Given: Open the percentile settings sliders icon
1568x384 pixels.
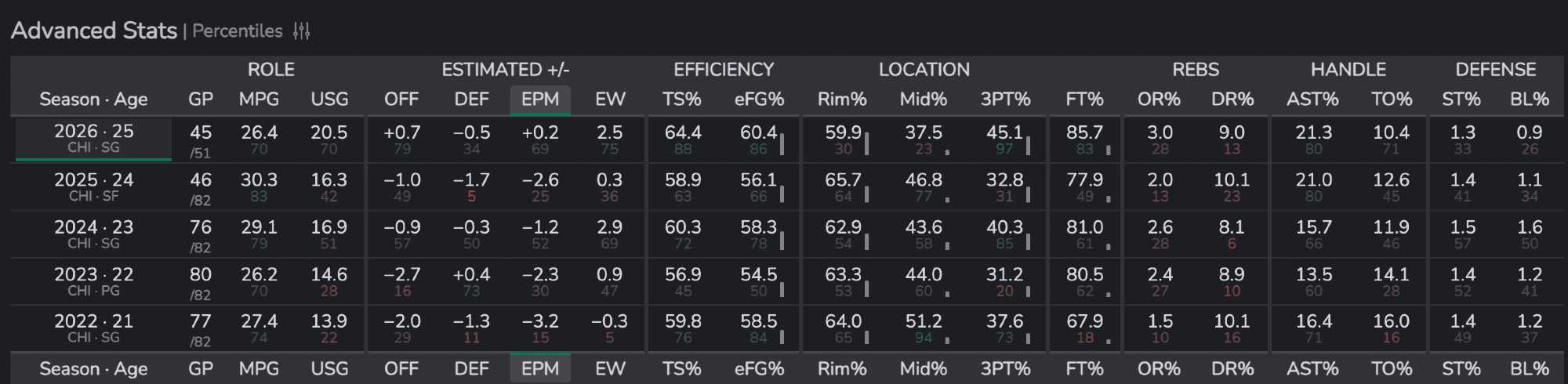Looking at the screenshot, I should coord(302,31).
